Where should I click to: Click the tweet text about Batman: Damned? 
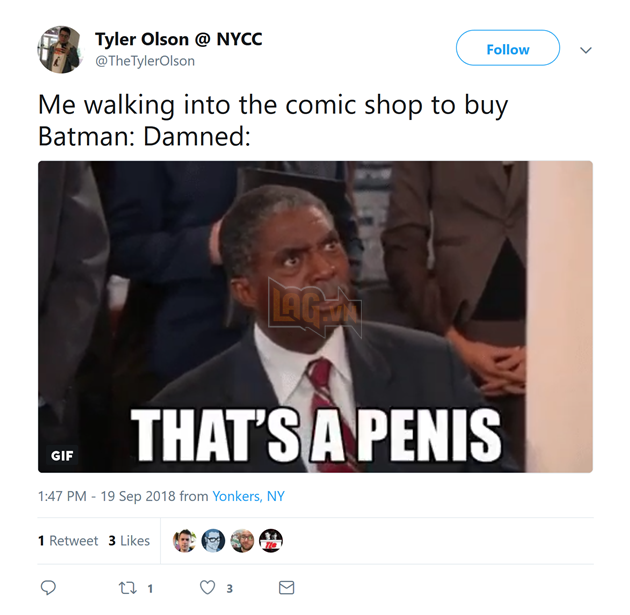(273, 121)
